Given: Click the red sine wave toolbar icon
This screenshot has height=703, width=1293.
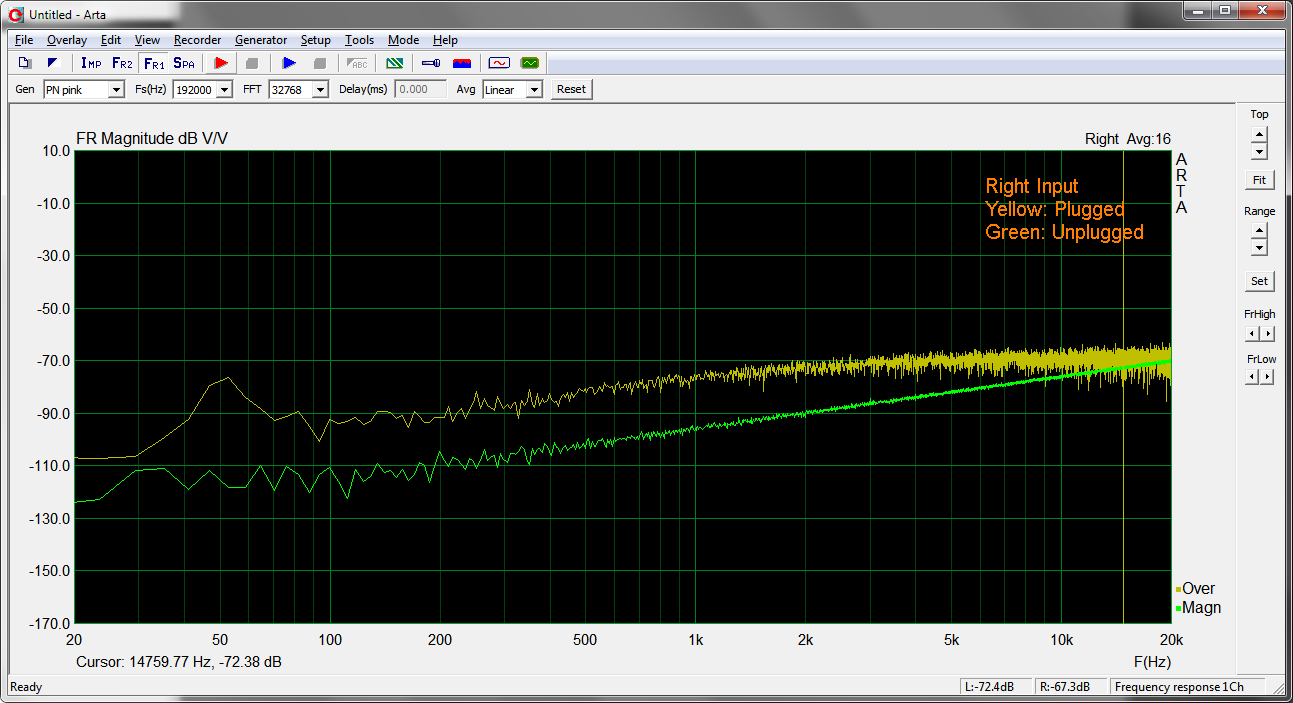Looking at the screenshot, I should pyautogui.click(x=499, y=63).
